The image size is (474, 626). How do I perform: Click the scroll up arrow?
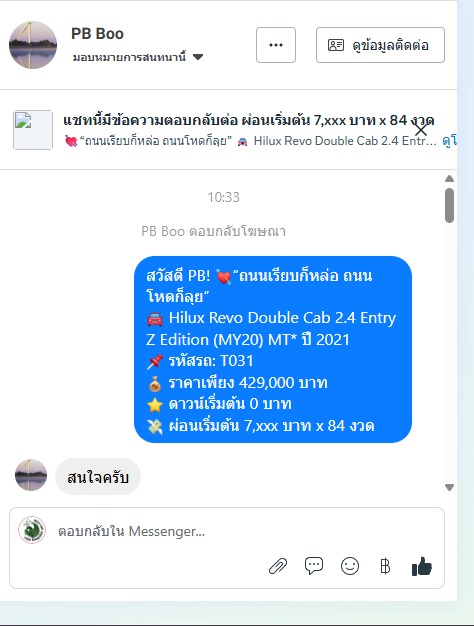(x=449, y=178)
